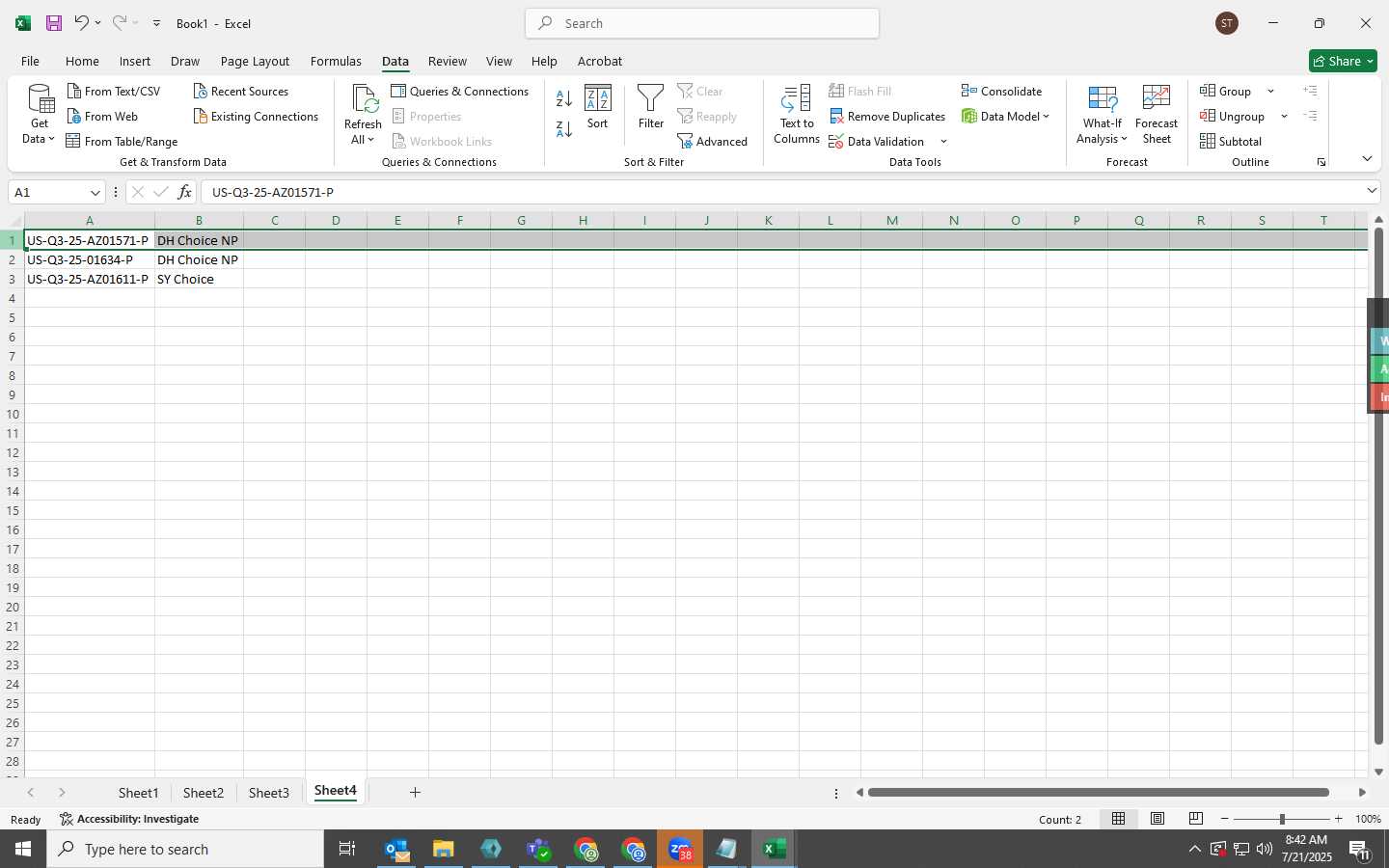This screenshot has width=1389, height=868.
Task: Click Remove Duplicates
Action: [887, 116]
